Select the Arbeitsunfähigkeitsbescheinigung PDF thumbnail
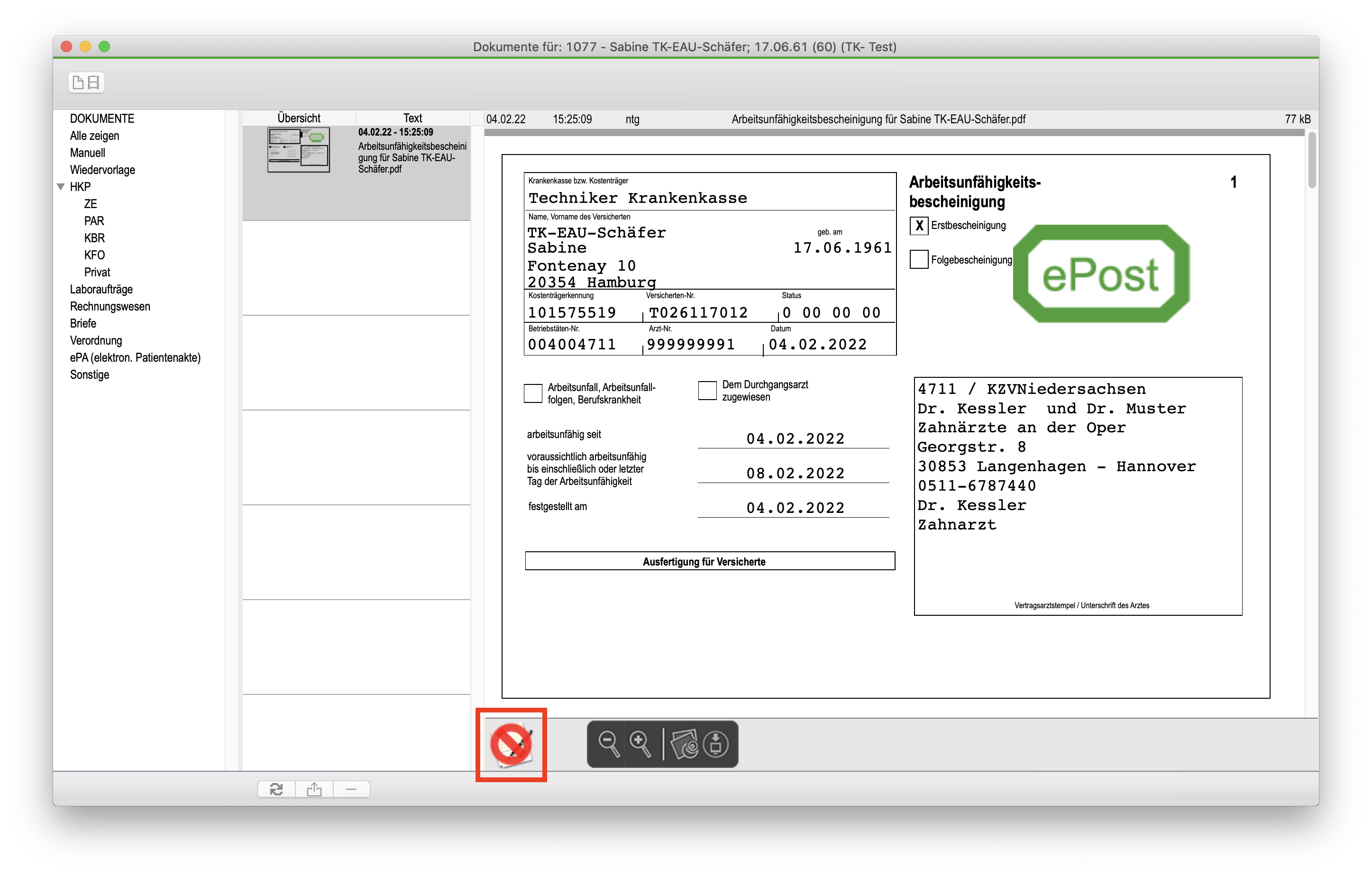Screen dimensions: 1372x876 299,150
